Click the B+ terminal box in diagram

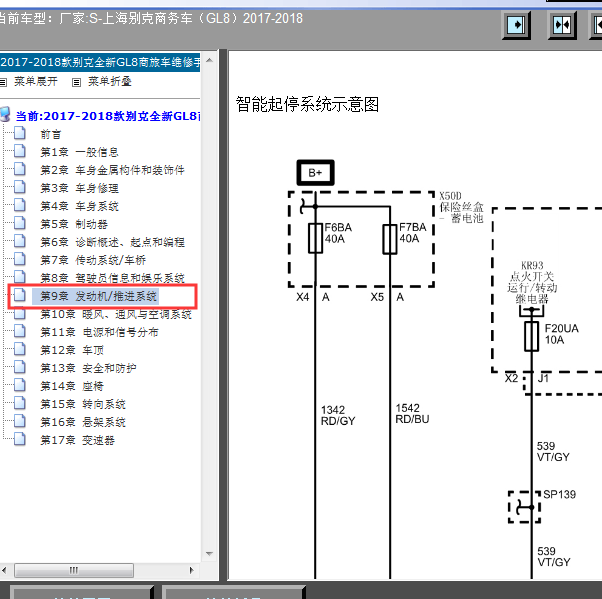pos(315,173)
